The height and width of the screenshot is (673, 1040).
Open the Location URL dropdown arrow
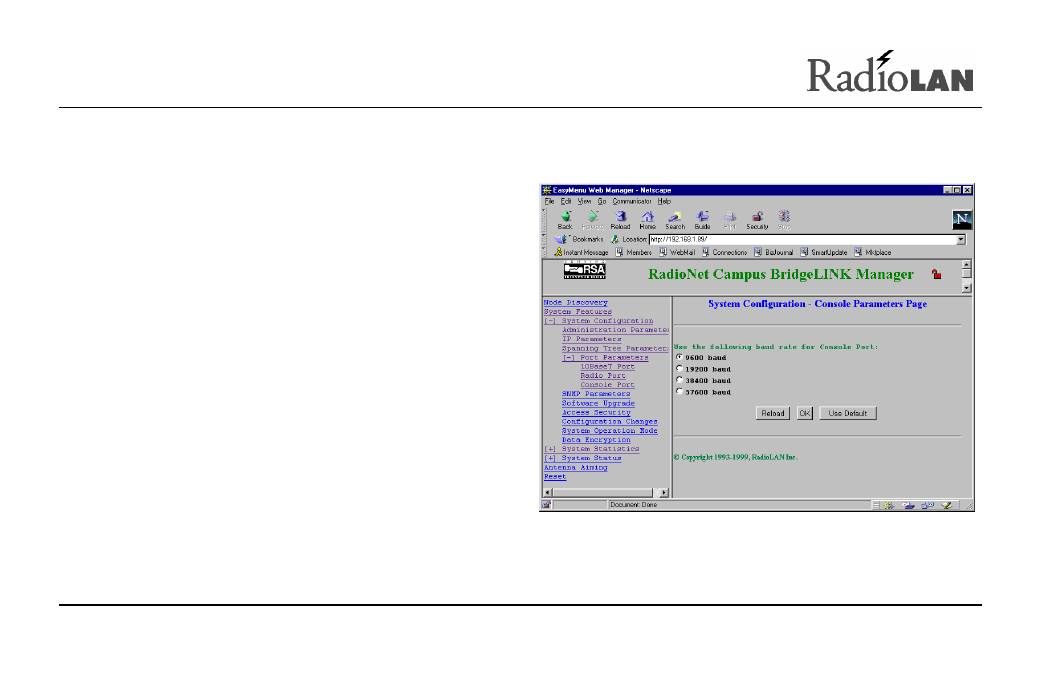click(x=960, y=240)
